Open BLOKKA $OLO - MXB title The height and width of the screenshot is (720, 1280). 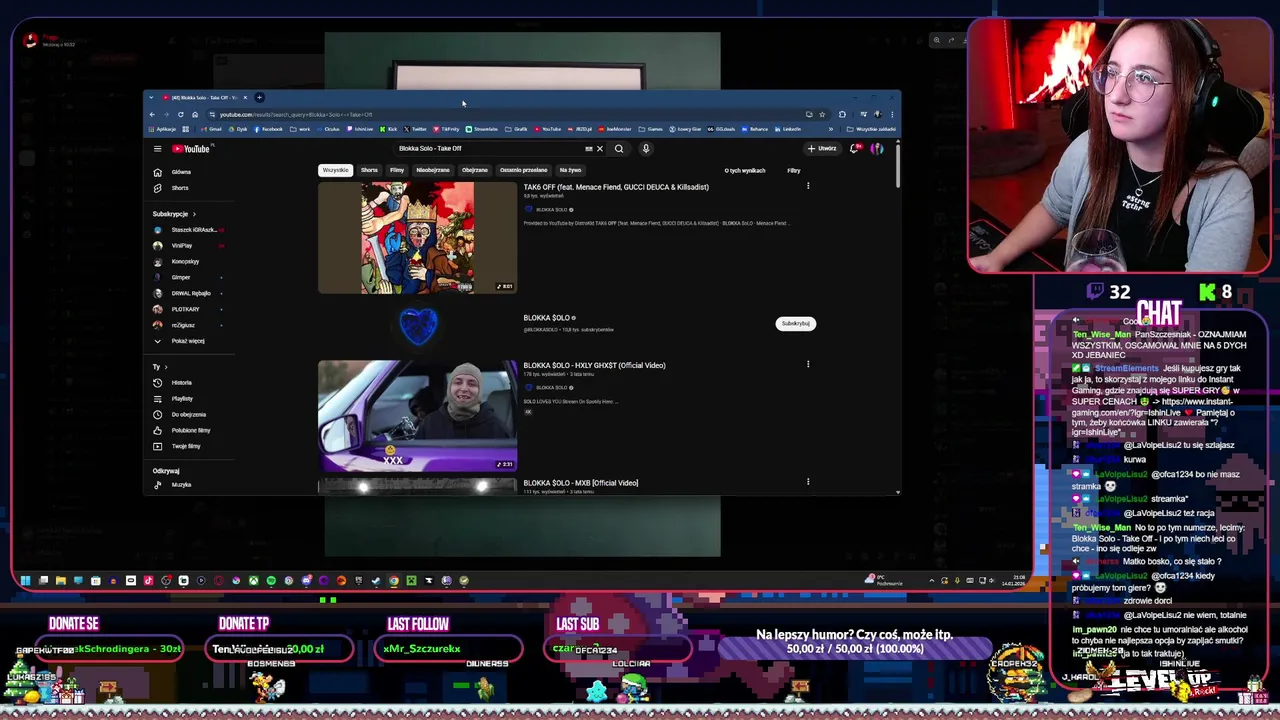[x=580, y=483]
